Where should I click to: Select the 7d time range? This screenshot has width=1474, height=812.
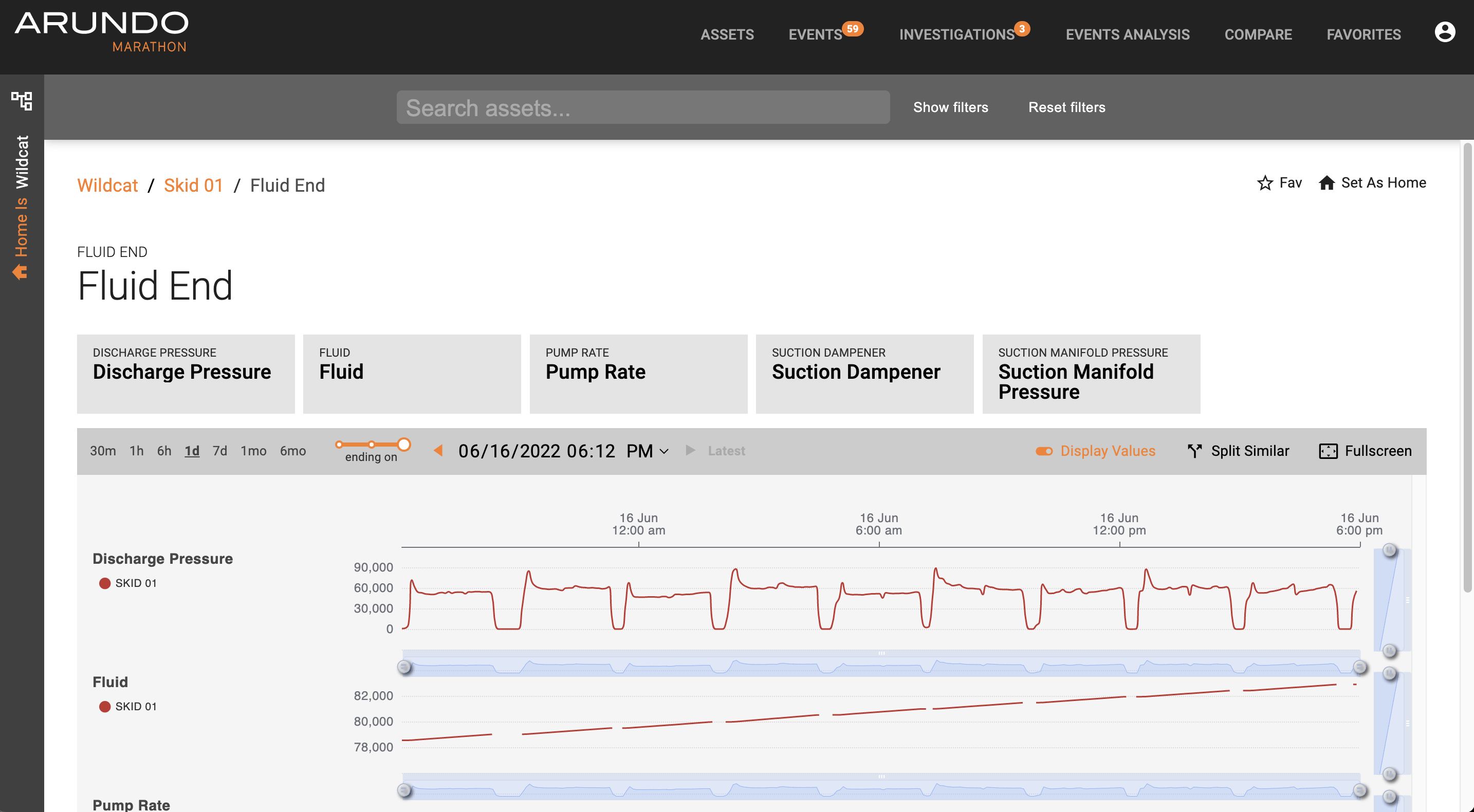(220, 451)
